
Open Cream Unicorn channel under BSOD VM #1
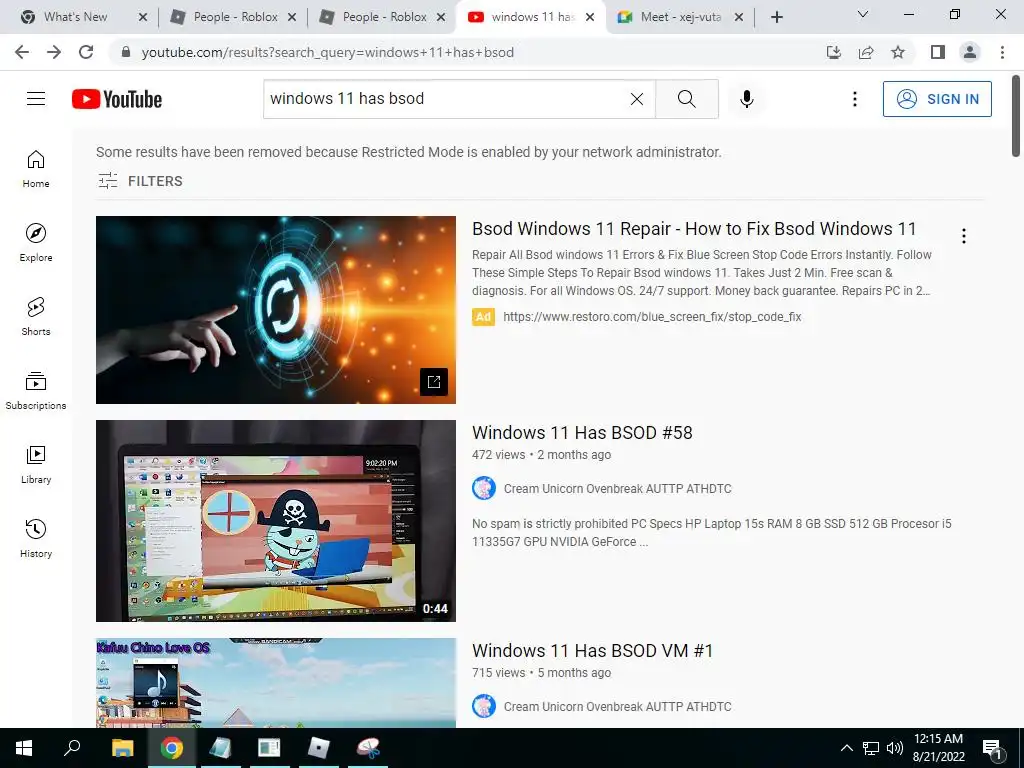[617, 707]
